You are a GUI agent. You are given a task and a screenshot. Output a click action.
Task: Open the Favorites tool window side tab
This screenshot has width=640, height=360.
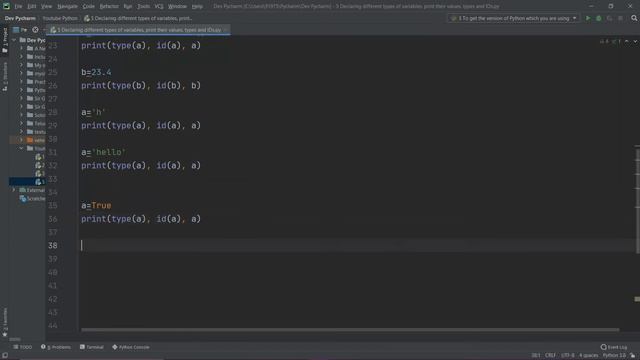(x=5, y=322)
